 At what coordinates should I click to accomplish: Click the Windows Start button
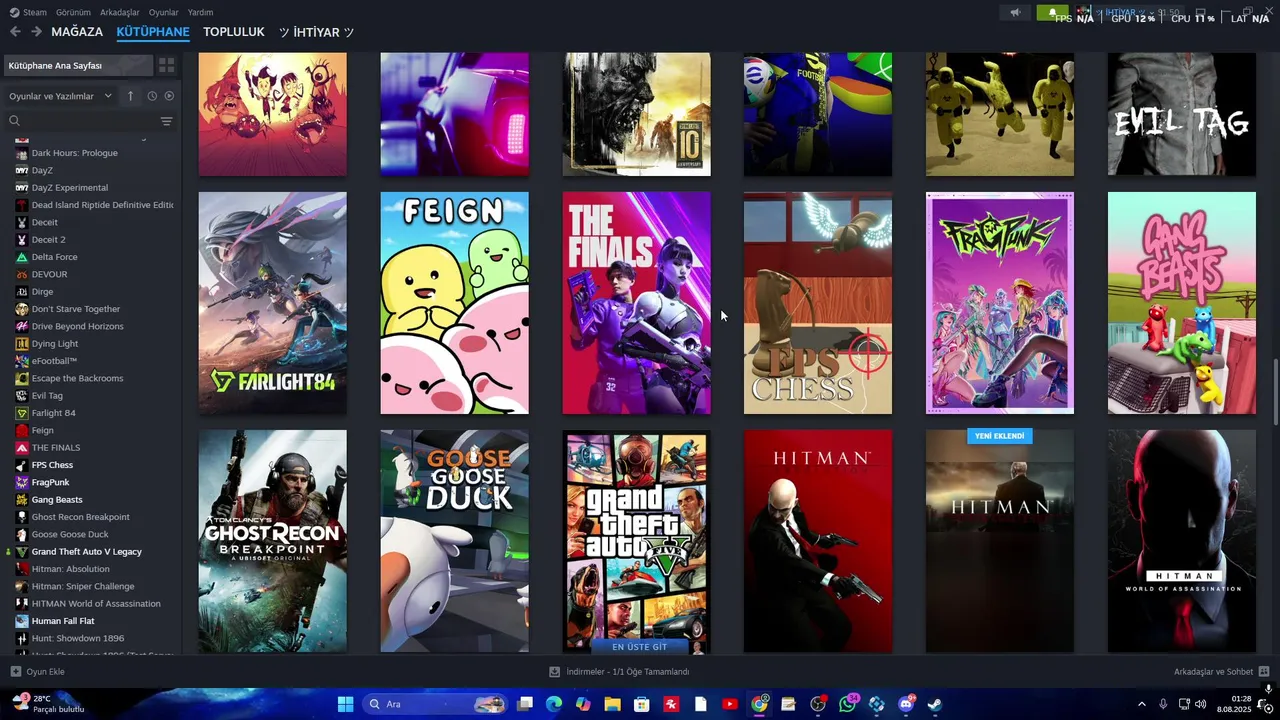(x=345, y=704)
